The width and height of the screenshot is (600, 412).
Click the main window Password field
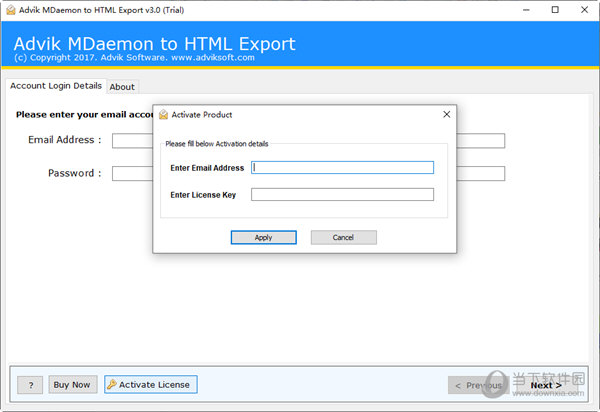point(308,173)
